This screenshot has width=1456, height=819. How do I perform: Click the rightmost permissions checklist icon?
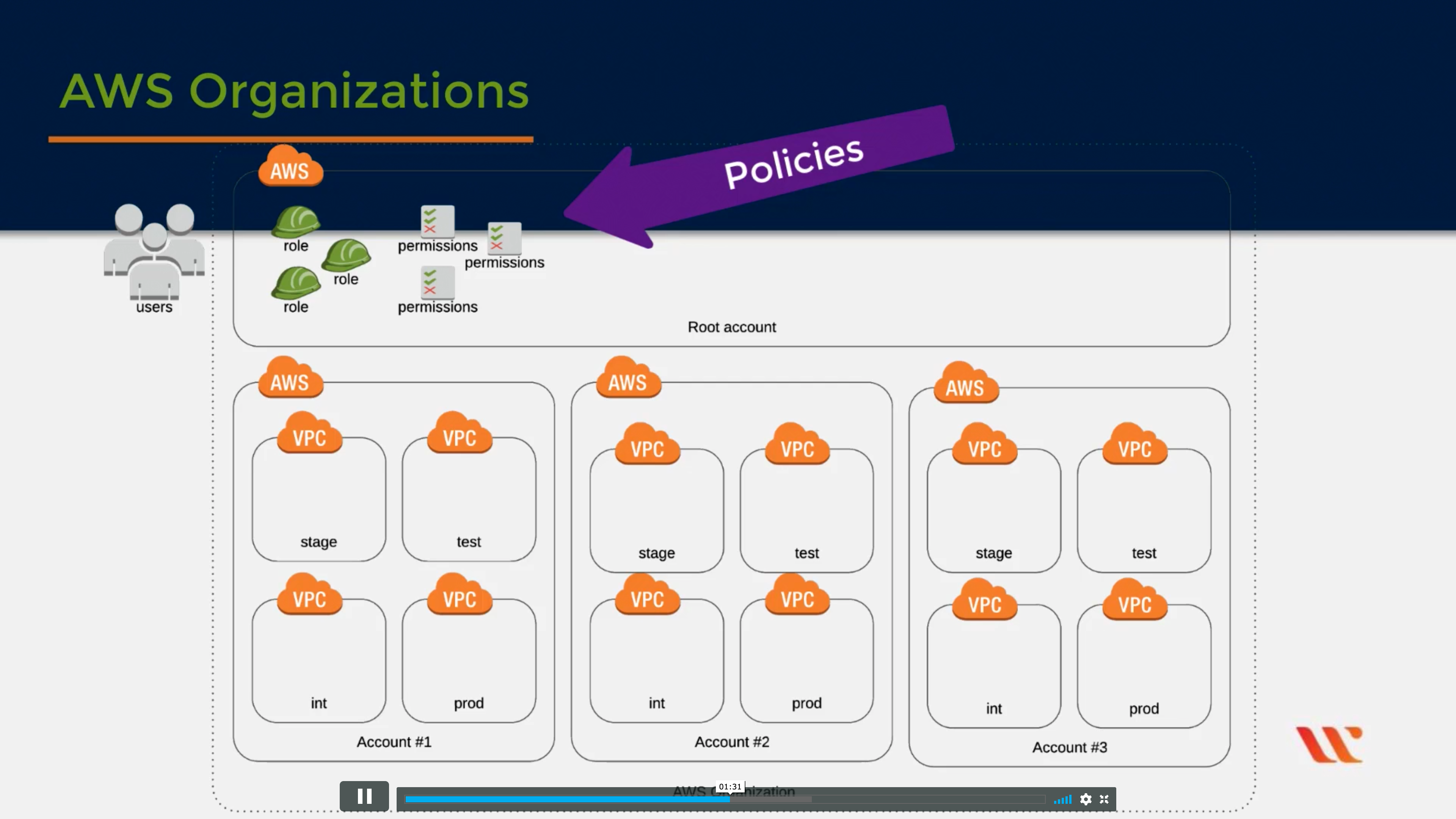pyautogui.click(x=504, y=238)
